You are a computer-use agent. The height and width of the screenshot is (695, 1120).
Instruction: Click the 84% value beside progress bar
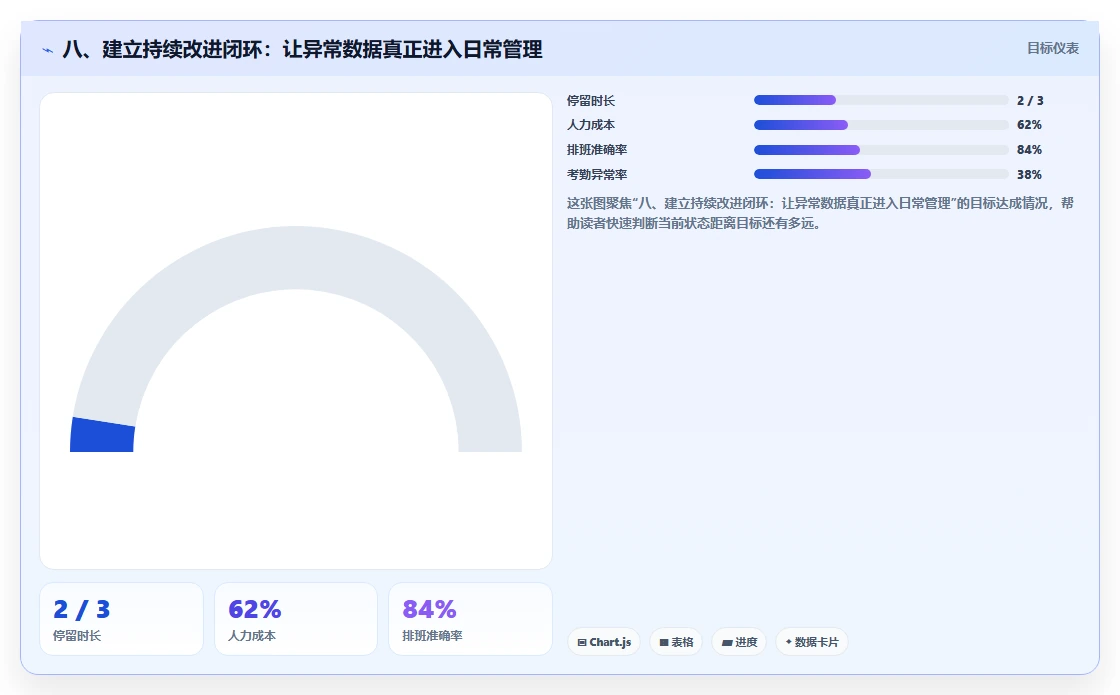coord(1029,150)
